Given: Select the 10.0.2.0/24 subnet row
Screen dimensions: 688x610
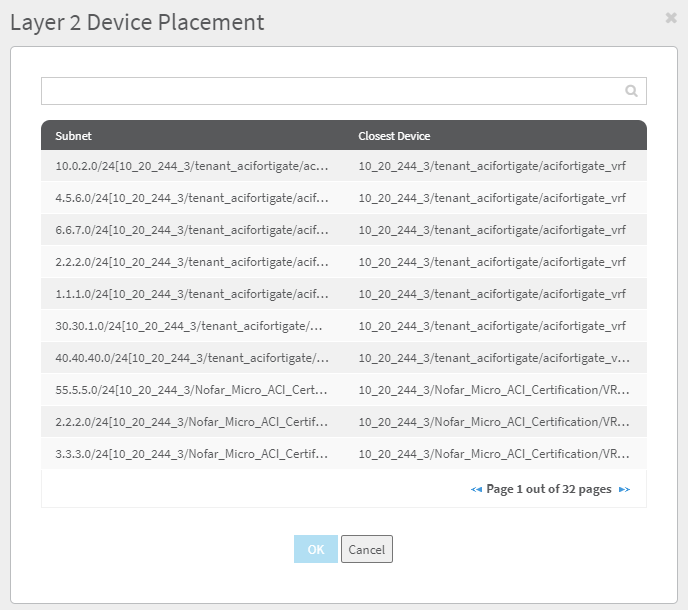Looking at the screenshot, I should pyautogui.click(x=191, y=166).
